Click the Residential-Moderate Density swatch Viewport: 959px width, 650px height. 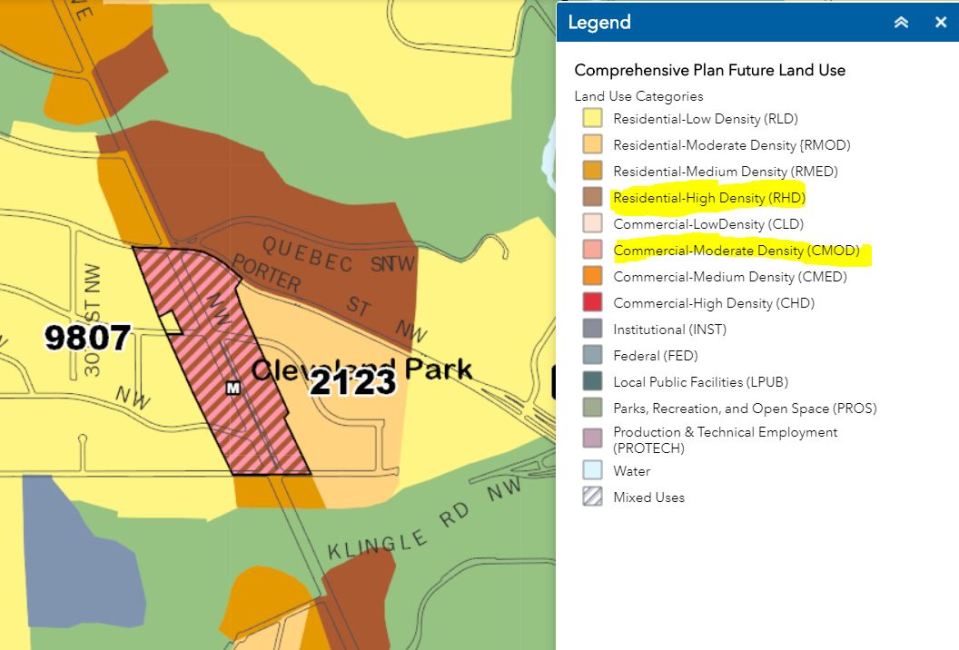(x=592, y=145)
